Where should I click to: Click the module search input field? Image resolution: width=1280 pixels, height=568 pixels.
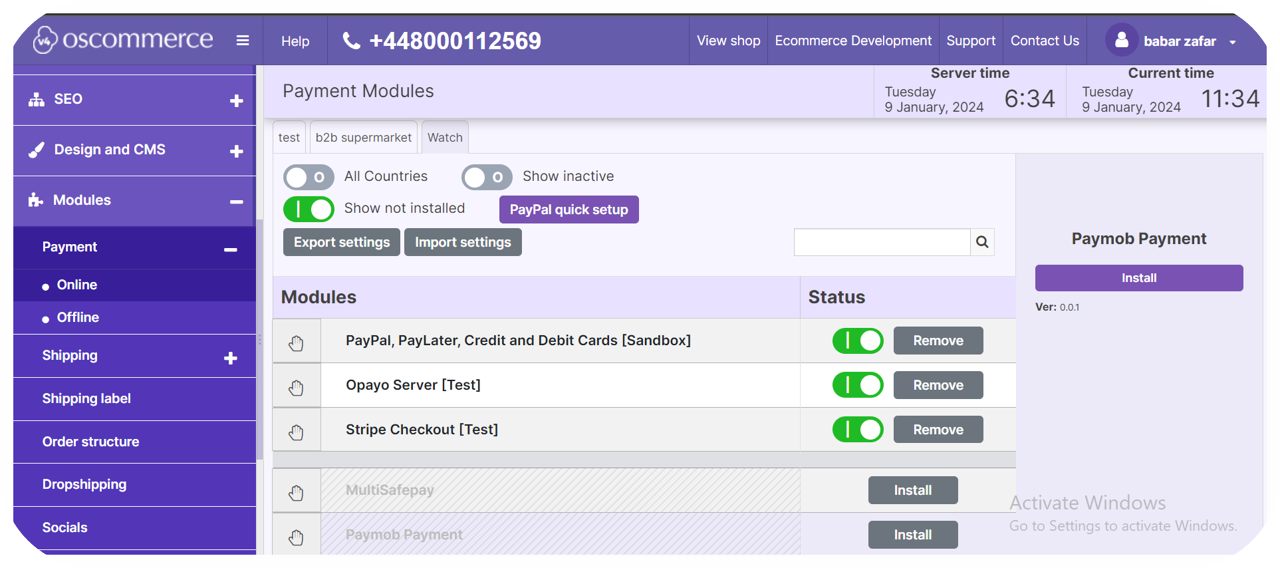click(x=881, y=242)
